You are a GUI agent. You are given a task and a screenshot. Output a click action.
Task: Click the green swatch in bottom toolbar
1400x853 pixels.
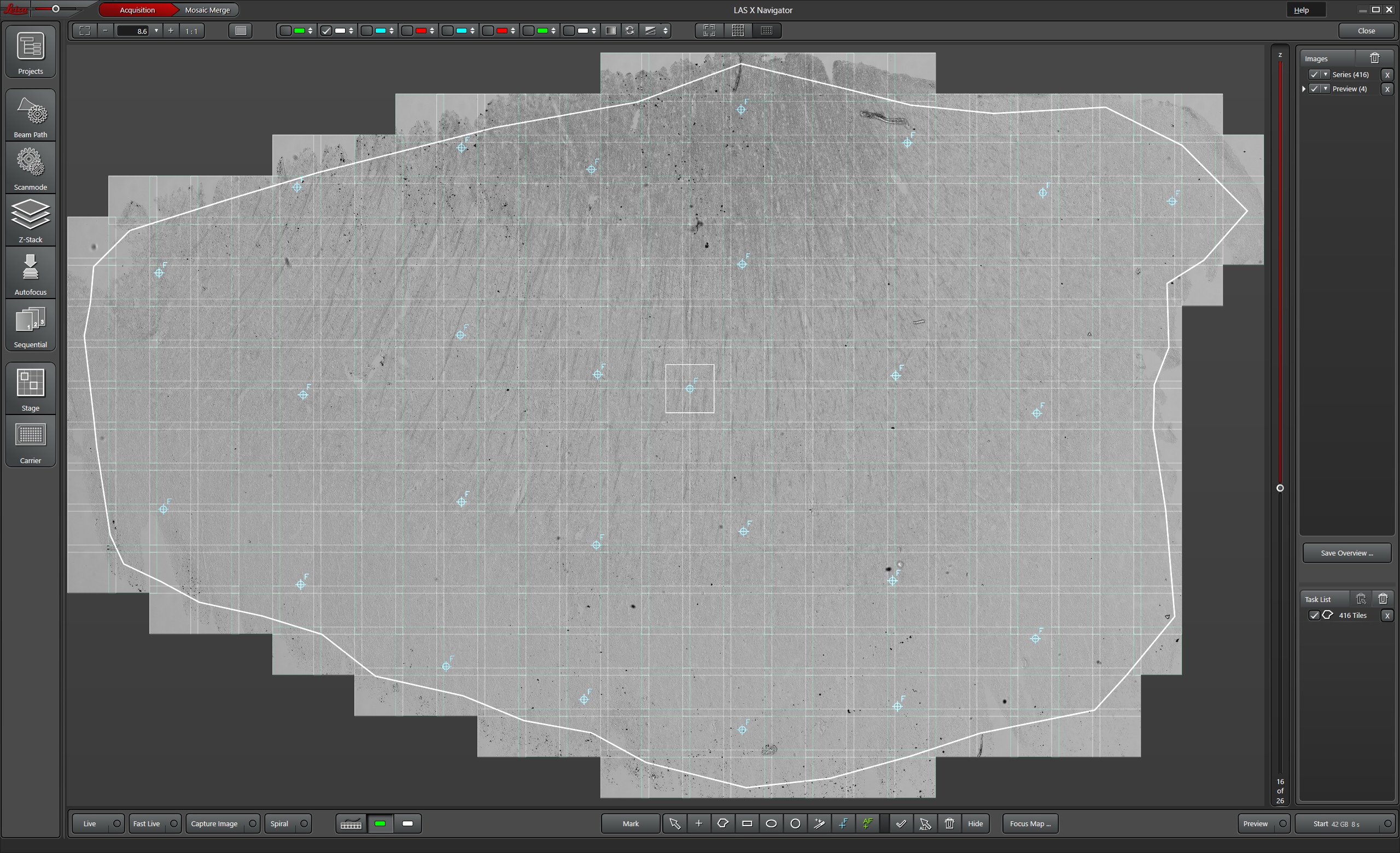click(x=380, y=823)
